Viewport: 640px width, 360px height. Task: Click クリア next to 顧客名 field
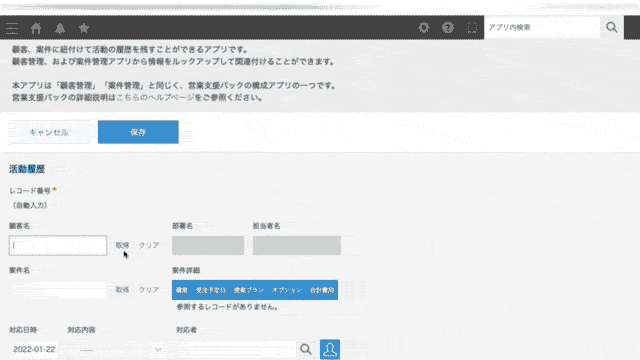[x=149, y=245]
